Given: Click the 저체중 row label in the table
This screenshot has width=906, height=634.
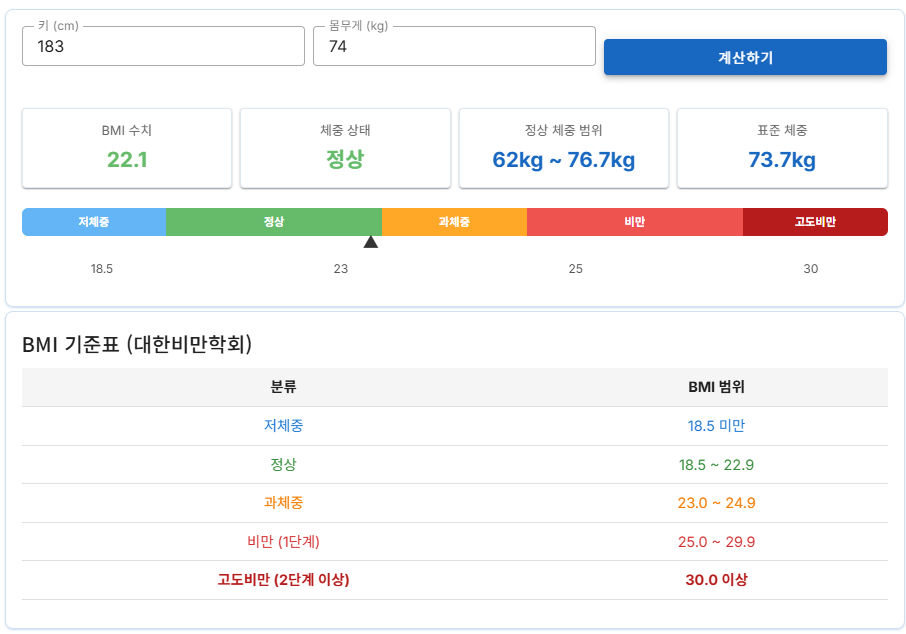Looking at the screenshot, I should point(283,426).
